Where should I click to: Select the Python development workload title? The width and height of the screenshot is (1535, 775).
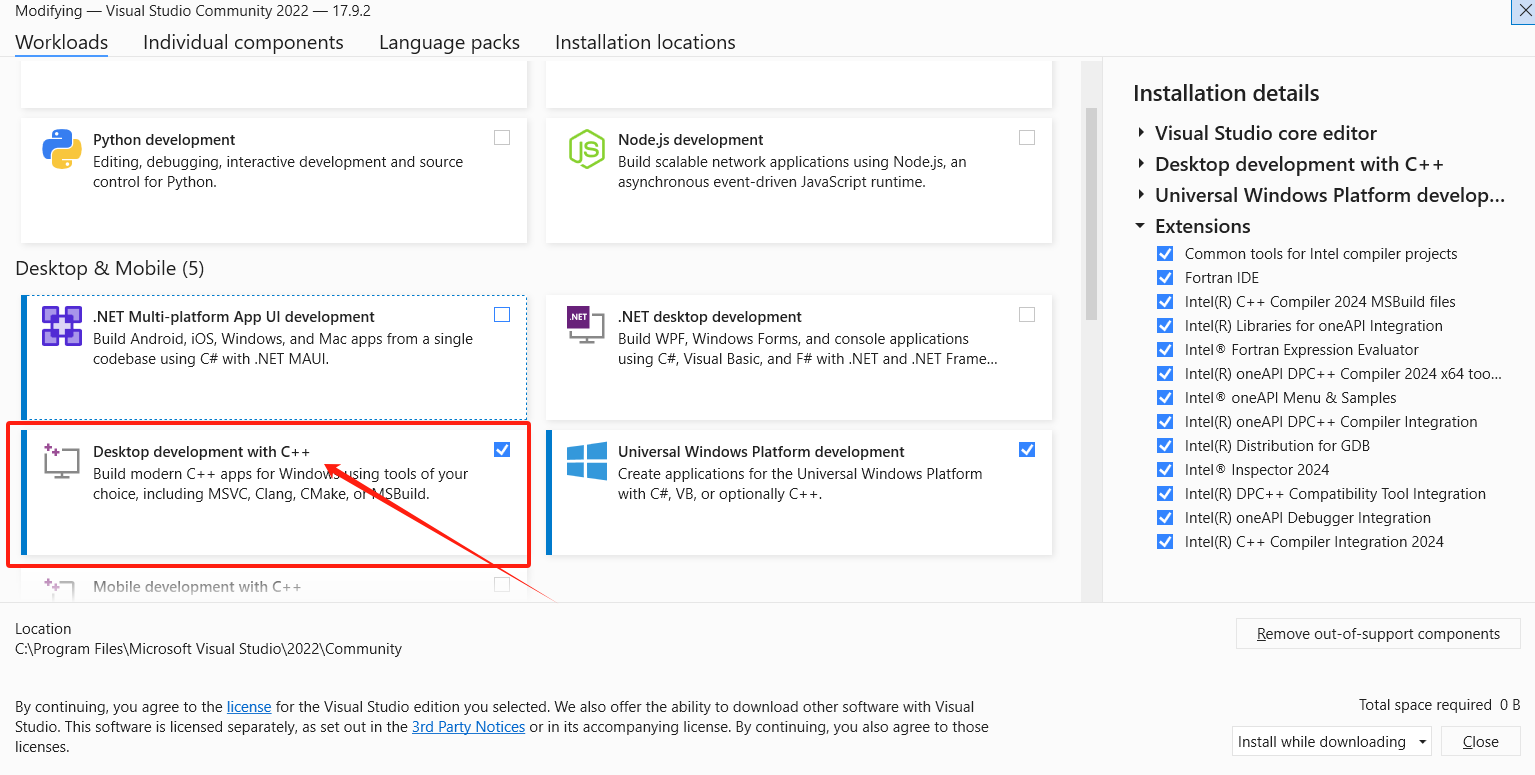tap(164, 140)
